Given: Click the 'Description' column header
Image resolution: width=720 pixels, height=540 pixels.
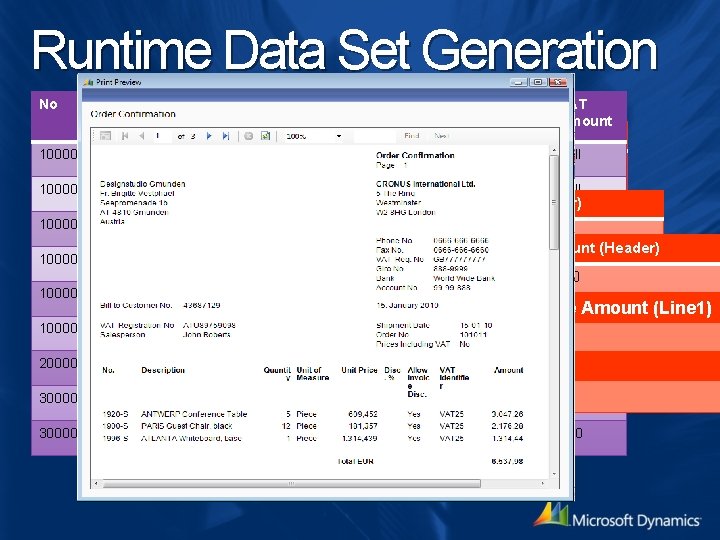Looking at the screenshot, I should [x=163, y=370].
